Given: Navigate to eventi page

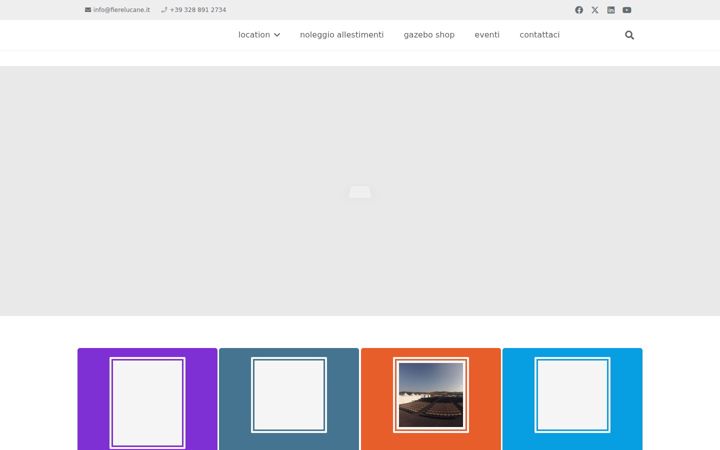Looking at the screenshot, I should click(487, 35).
